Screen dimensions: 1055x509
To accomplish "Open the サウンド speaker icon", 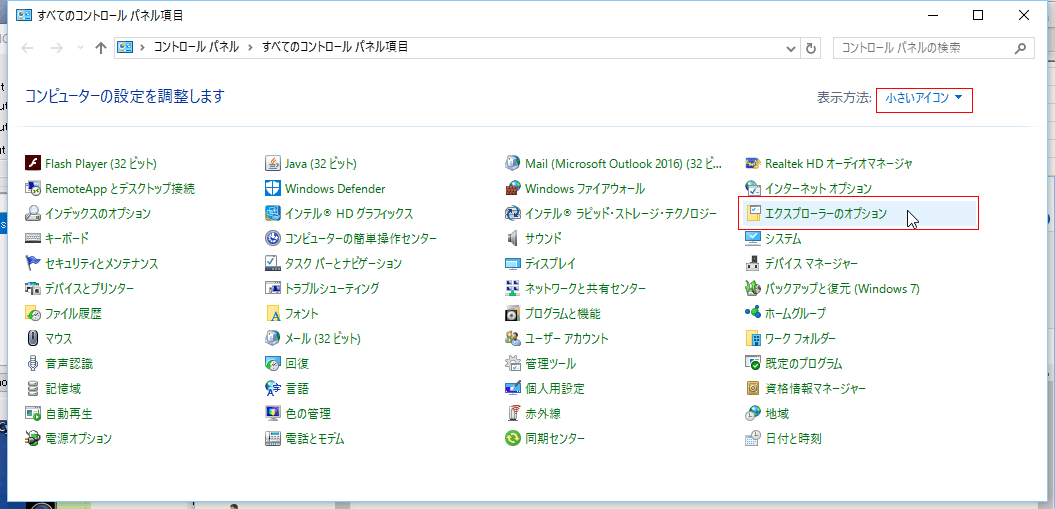I will (x=513, y=239).
